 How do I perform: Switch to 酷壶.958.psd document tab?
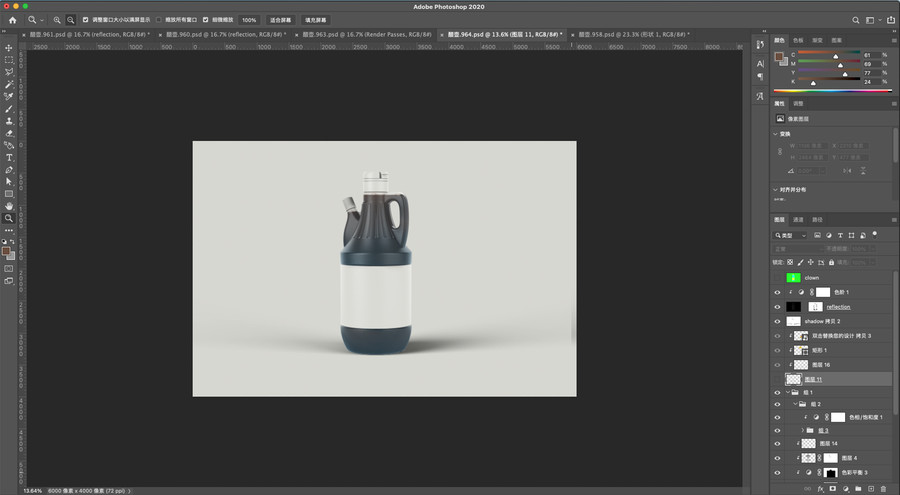634,34
